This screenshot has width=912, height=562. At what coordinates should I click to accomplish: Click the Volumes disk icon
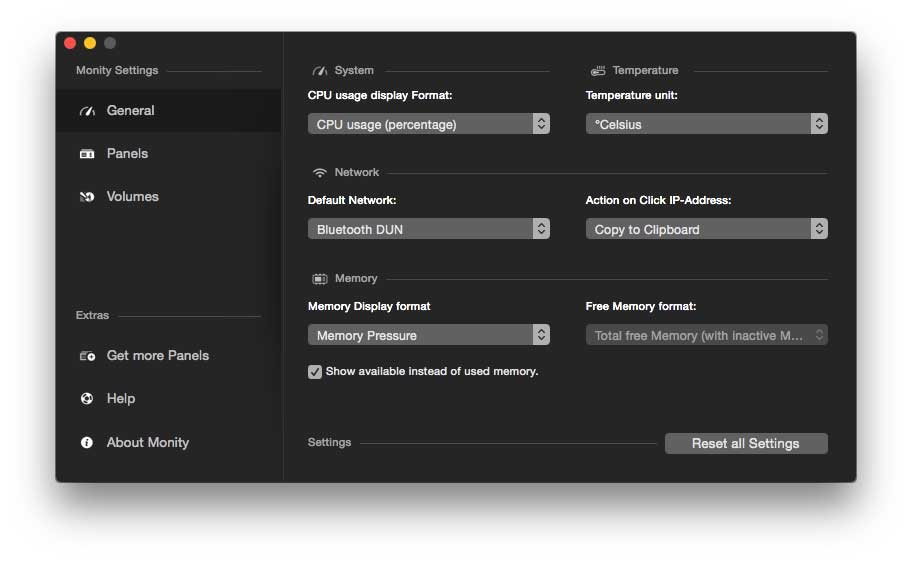[87, 197]
